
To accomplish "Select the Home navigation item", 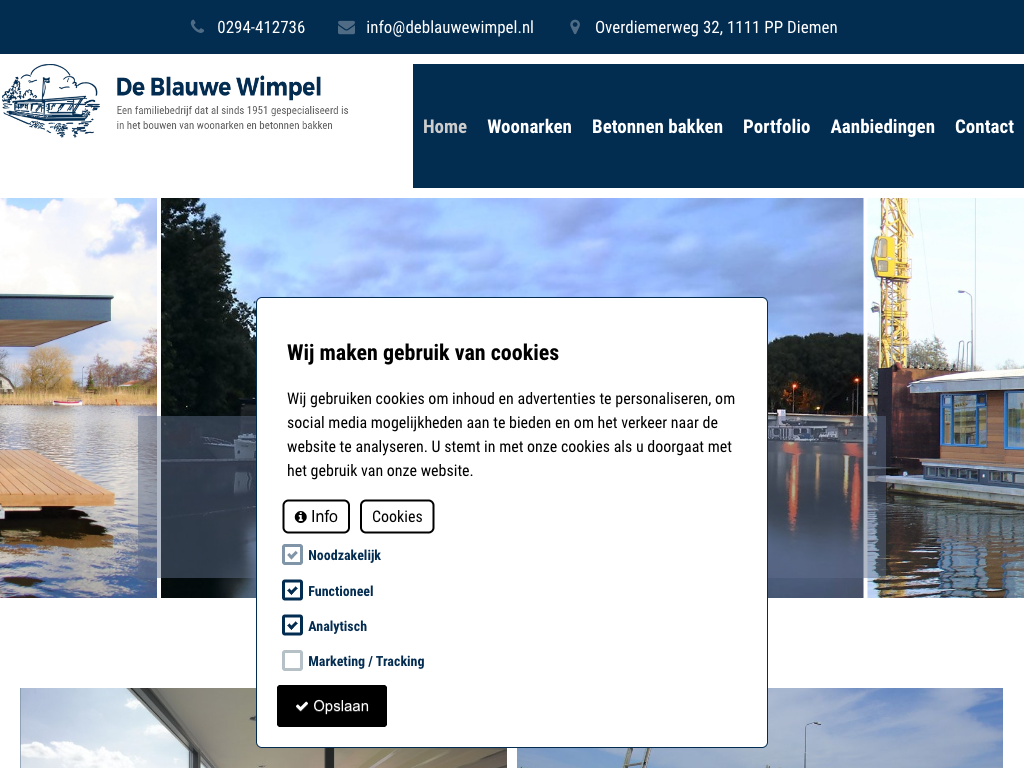I will (x=445, y=126).
